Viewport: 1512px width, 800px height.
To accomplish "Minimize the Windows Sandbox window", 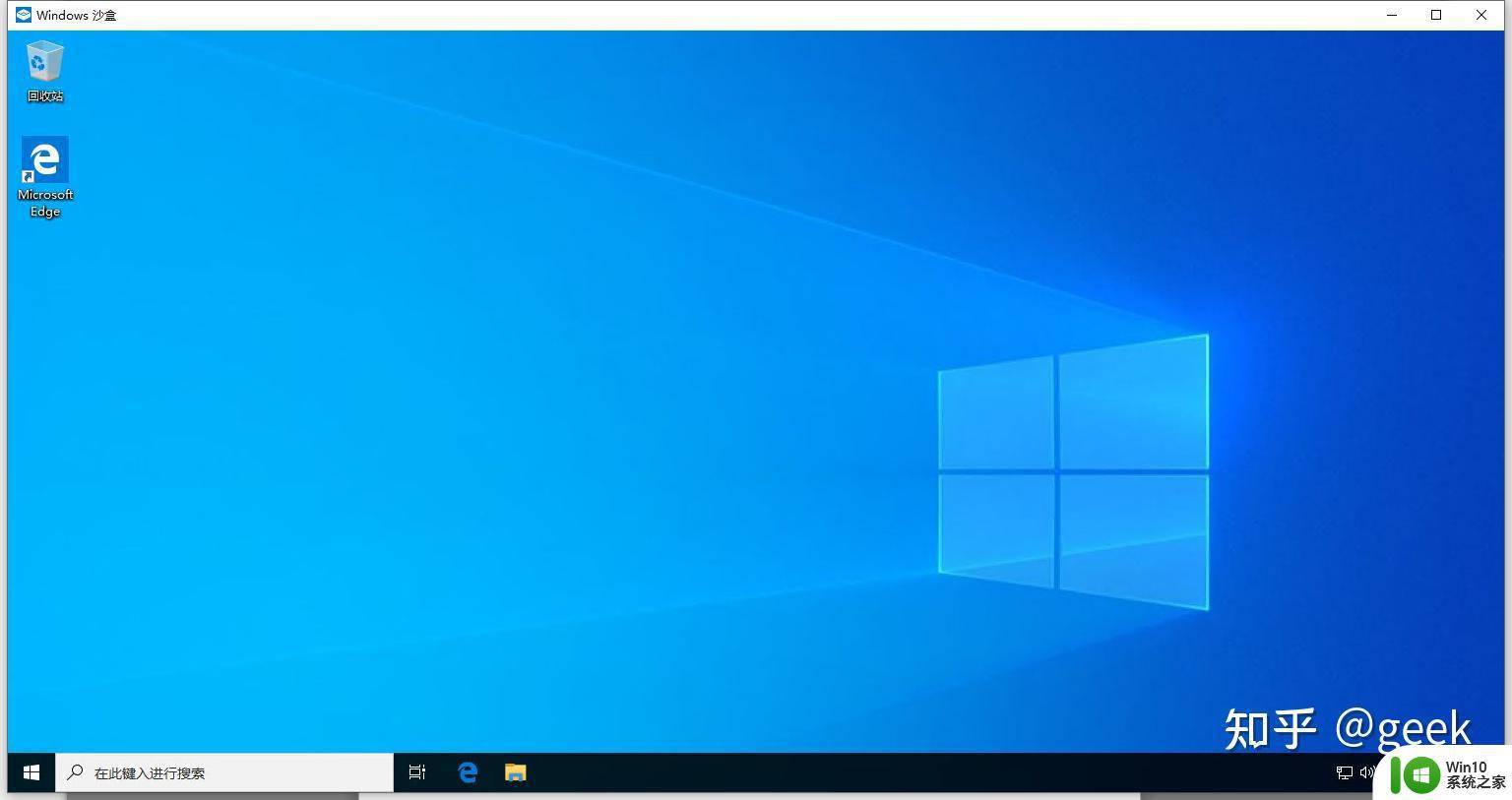I will [x=1392, y=15].
